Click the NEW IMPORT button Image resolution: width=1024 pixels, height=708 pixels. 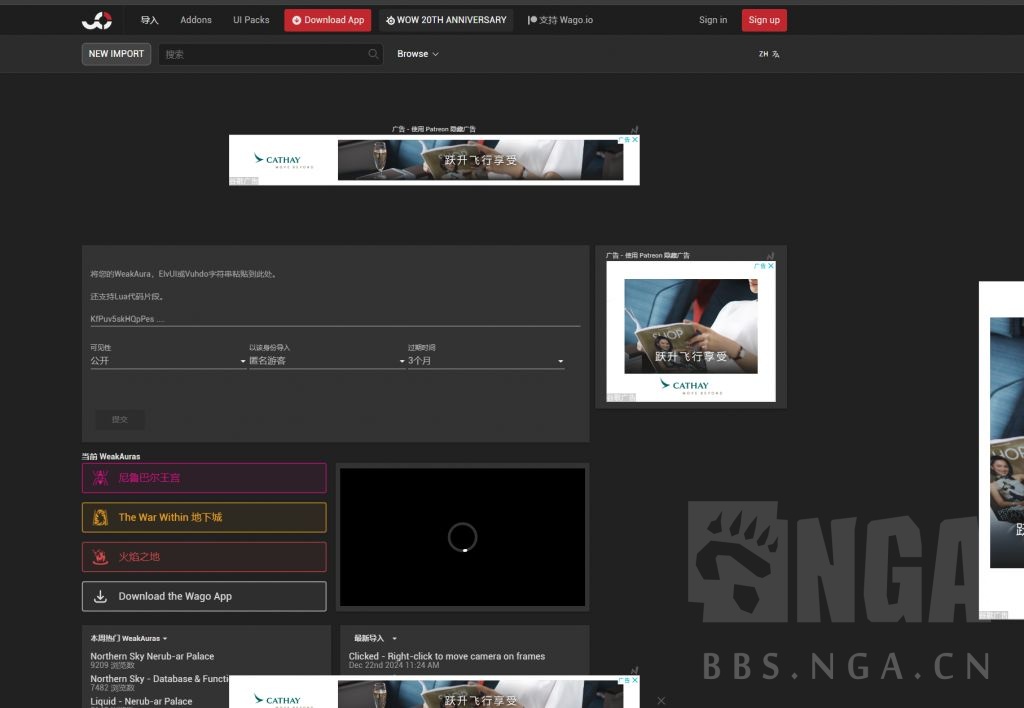click(116, 54)
